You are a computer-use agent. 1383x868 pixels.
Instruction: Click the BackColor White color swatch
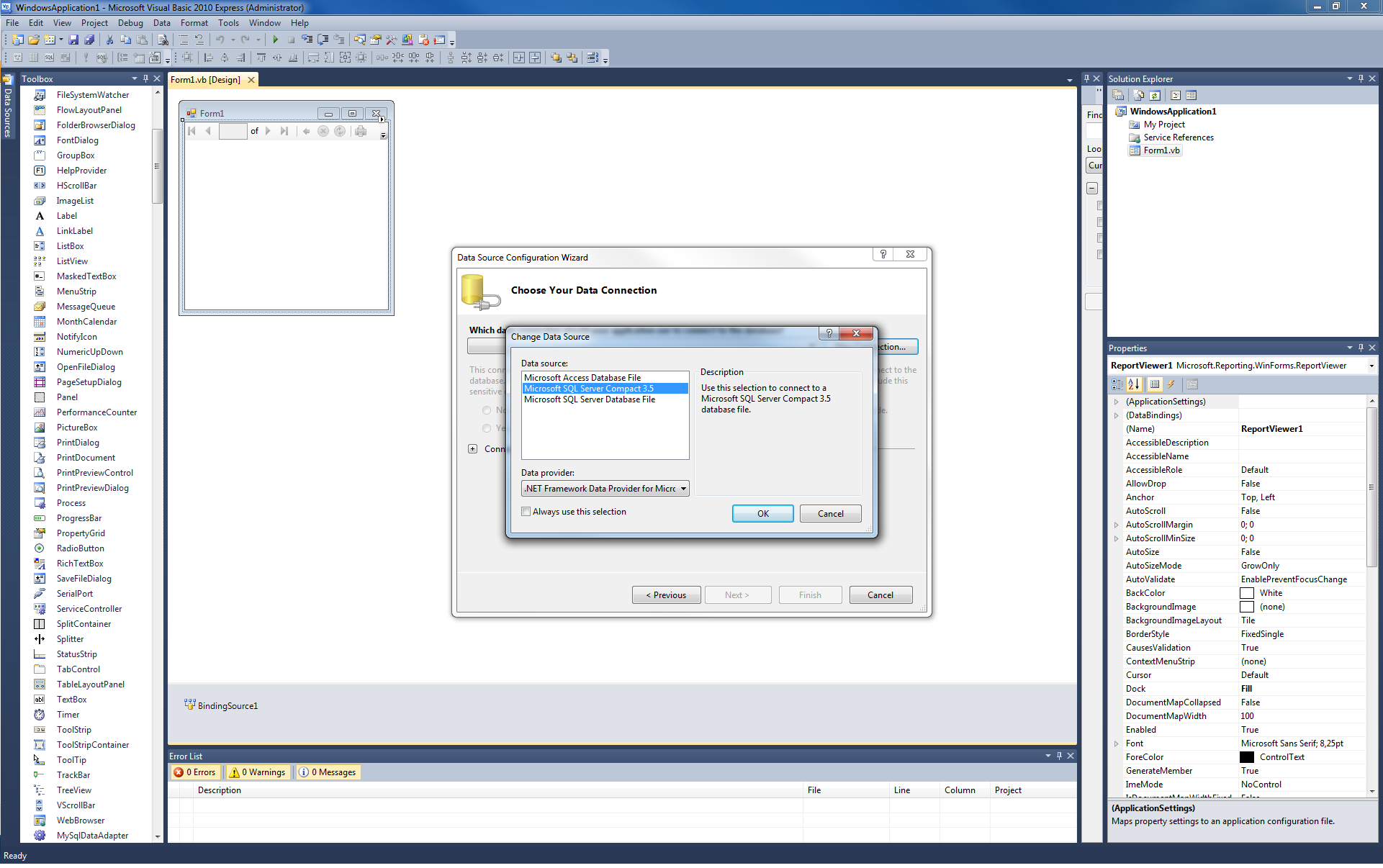(x=1247, y=593)
